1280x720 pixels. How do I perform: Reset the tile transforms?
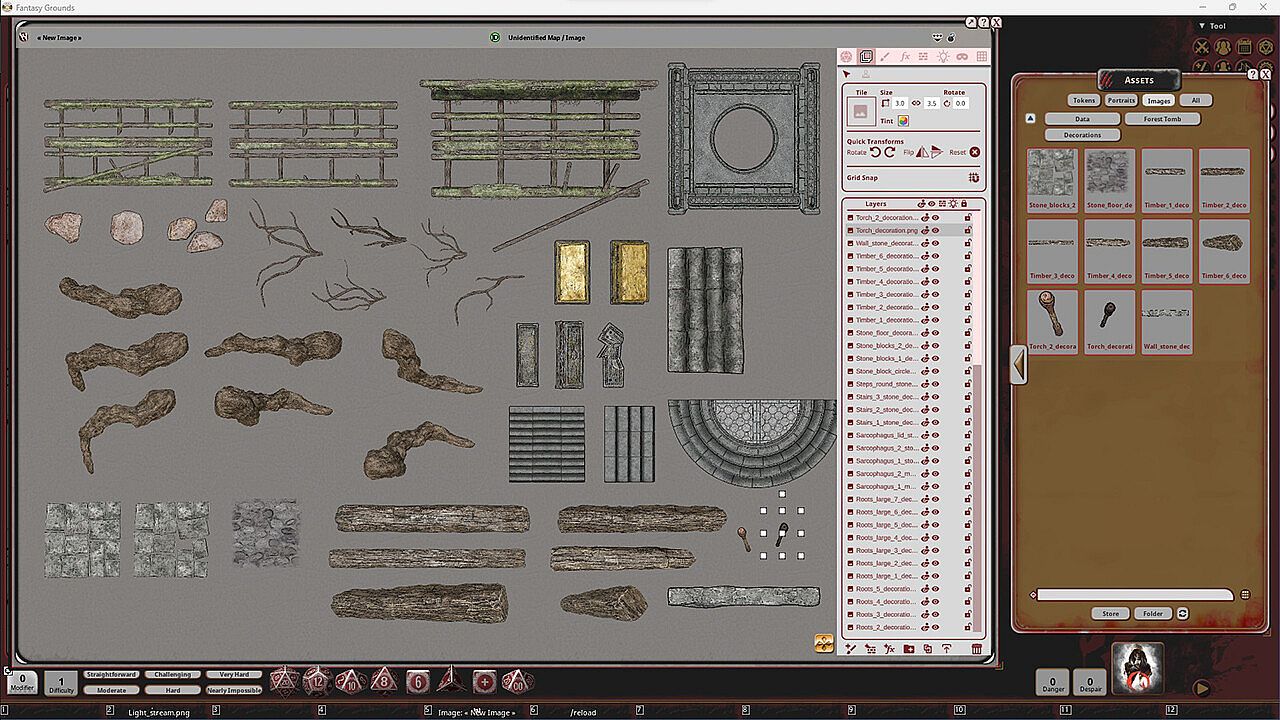975,152
